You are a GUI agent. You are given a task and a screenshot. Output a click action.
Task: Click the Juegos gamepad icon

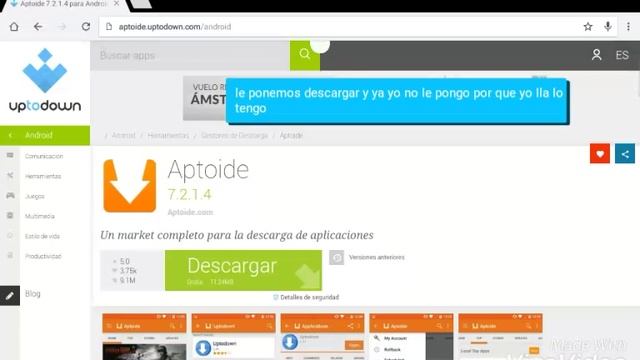(x=10, y=196)
